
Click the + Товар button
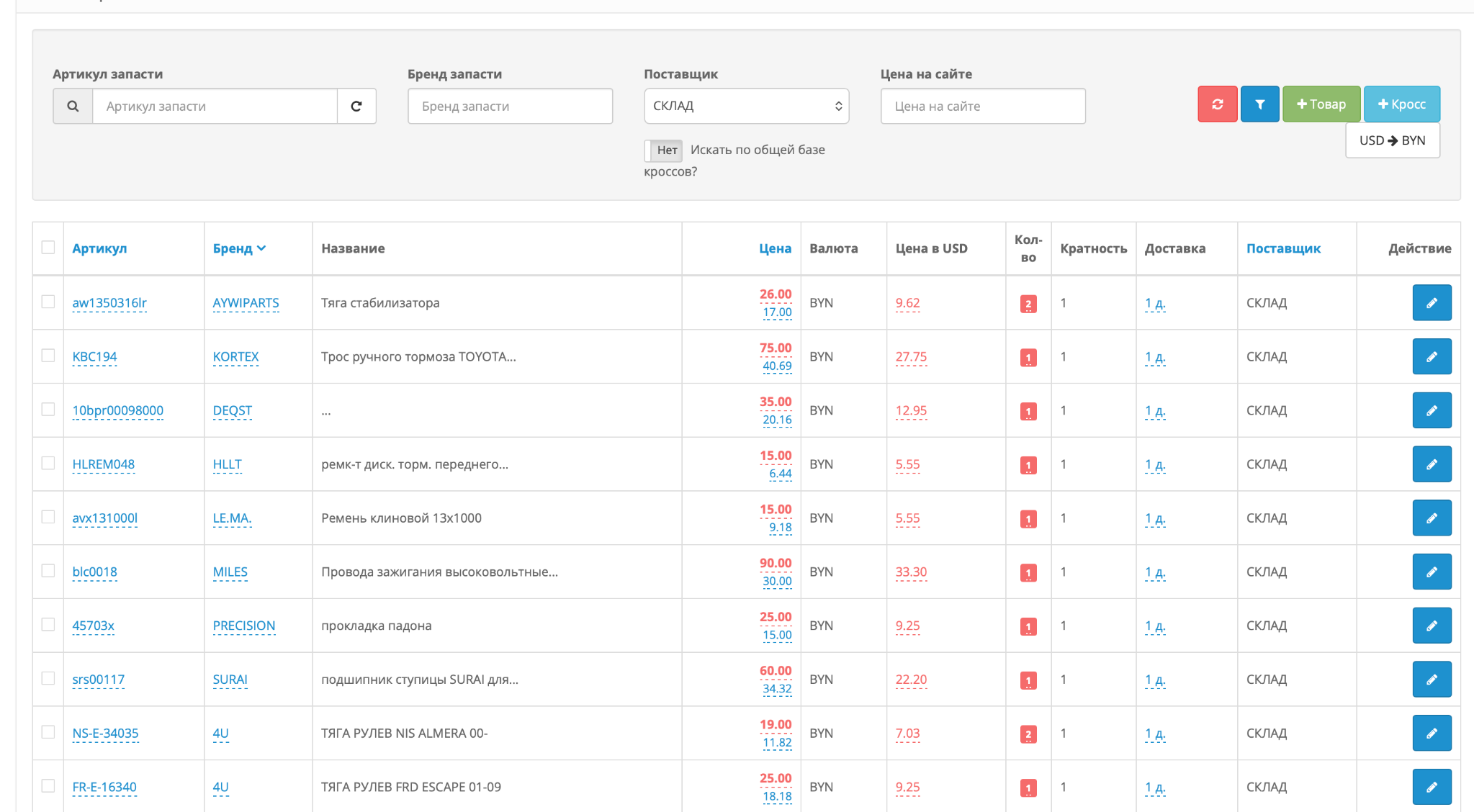coord(1321,104)
